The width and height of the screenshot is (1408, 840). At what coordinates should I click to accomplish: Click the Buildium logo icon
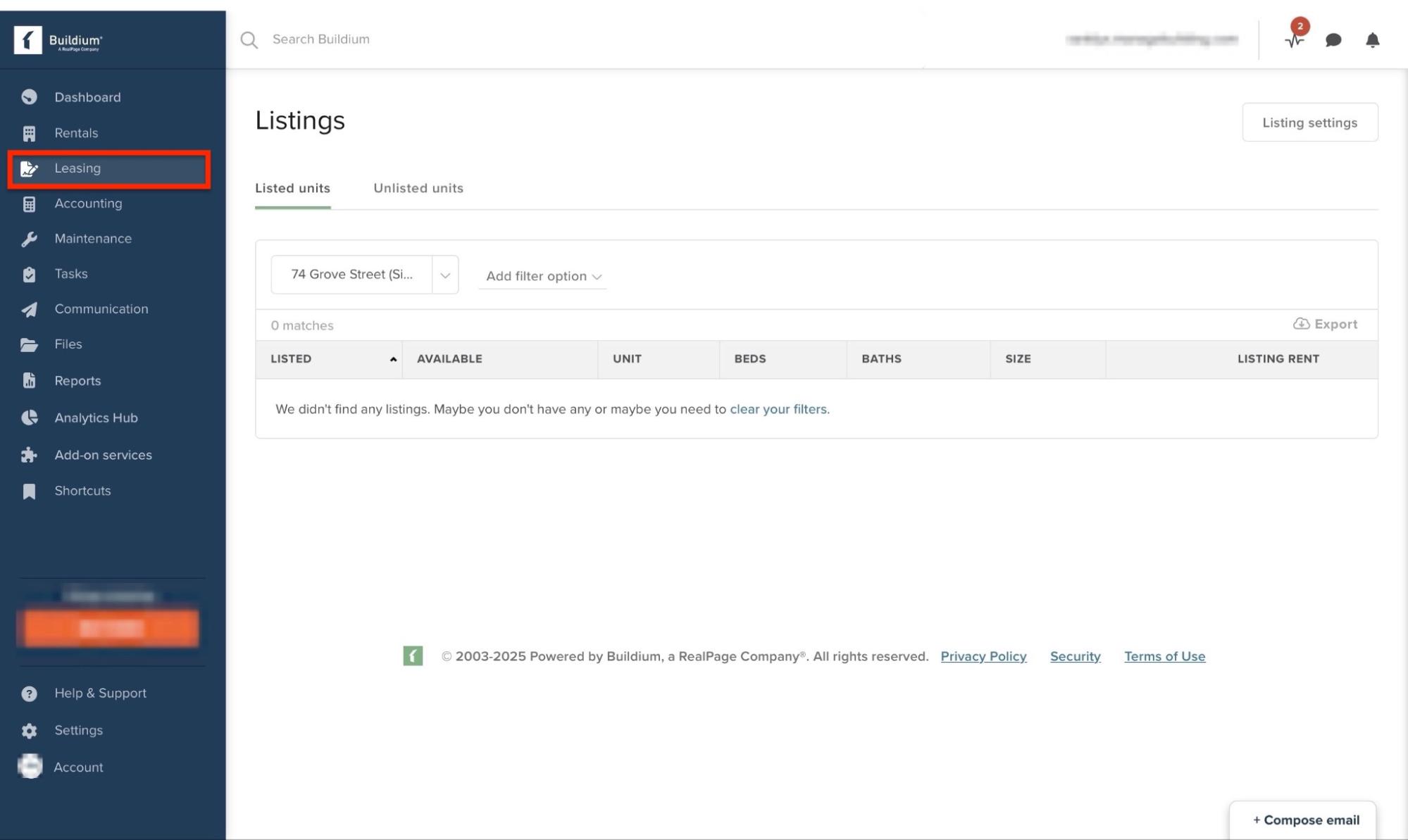pyautogui.click(x=28, y=40)
